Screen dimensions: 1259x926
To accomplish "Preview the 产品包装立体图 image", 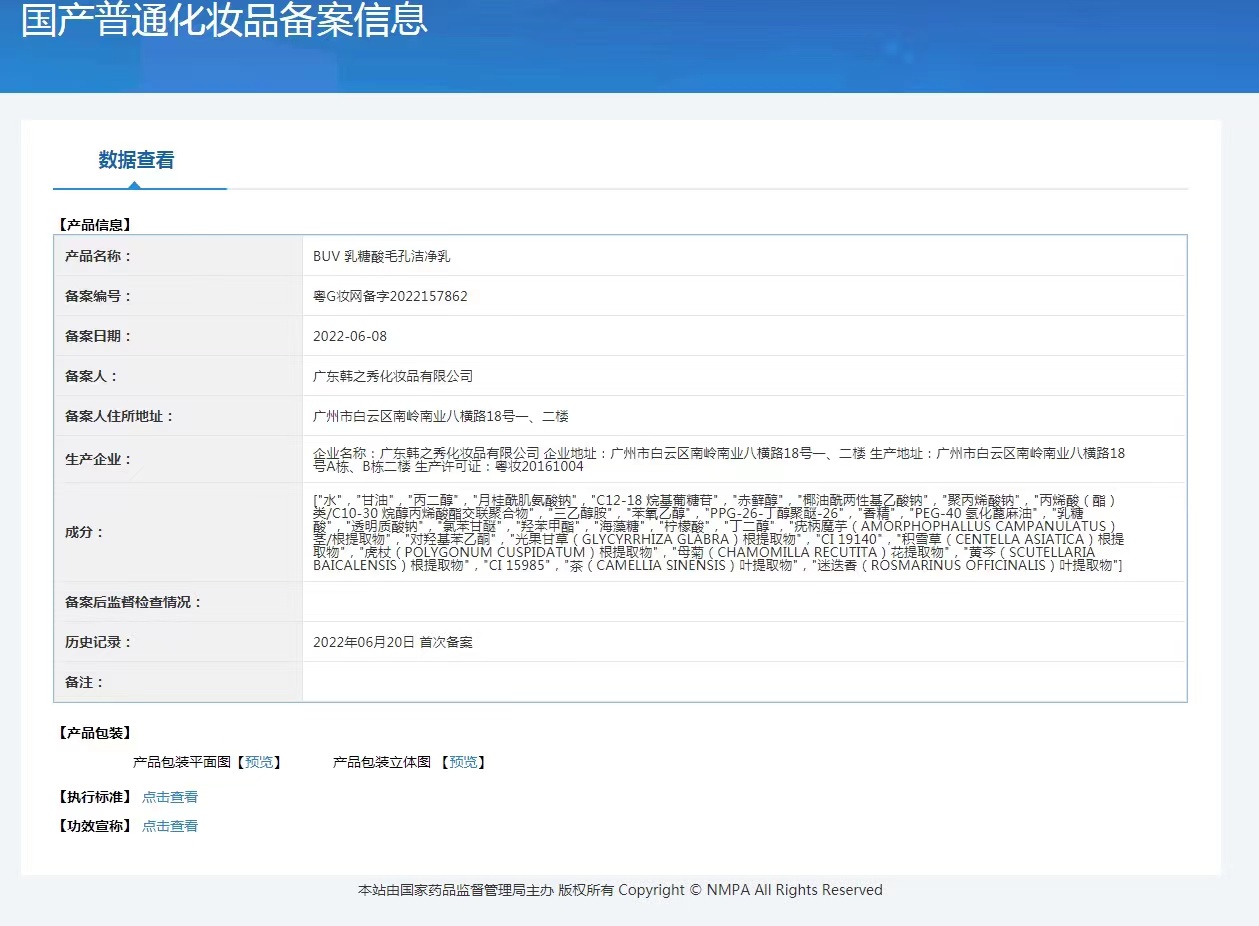I will point(462,762).
